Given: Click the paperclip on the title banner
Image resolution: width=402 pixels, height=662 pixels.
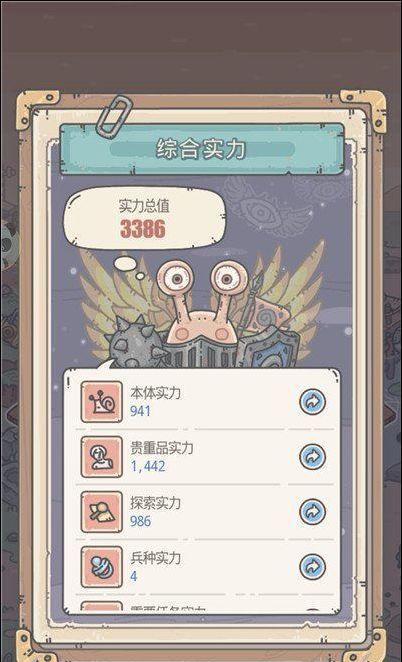Looking at the screenshot, I should 114,117.
